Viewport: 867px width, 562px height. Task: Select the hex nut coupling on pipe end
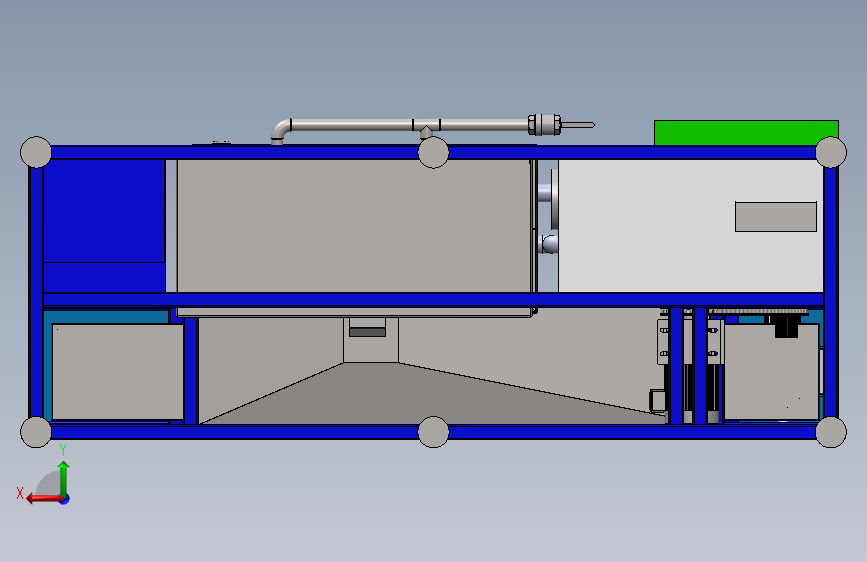pyautogui.click(x=545, y=125)
